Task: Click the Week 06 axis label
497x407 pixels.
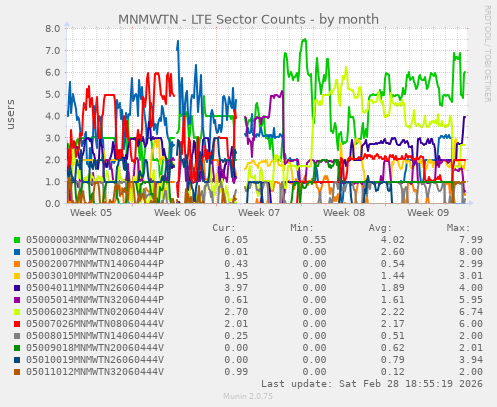Action: [x=175, y=213]
